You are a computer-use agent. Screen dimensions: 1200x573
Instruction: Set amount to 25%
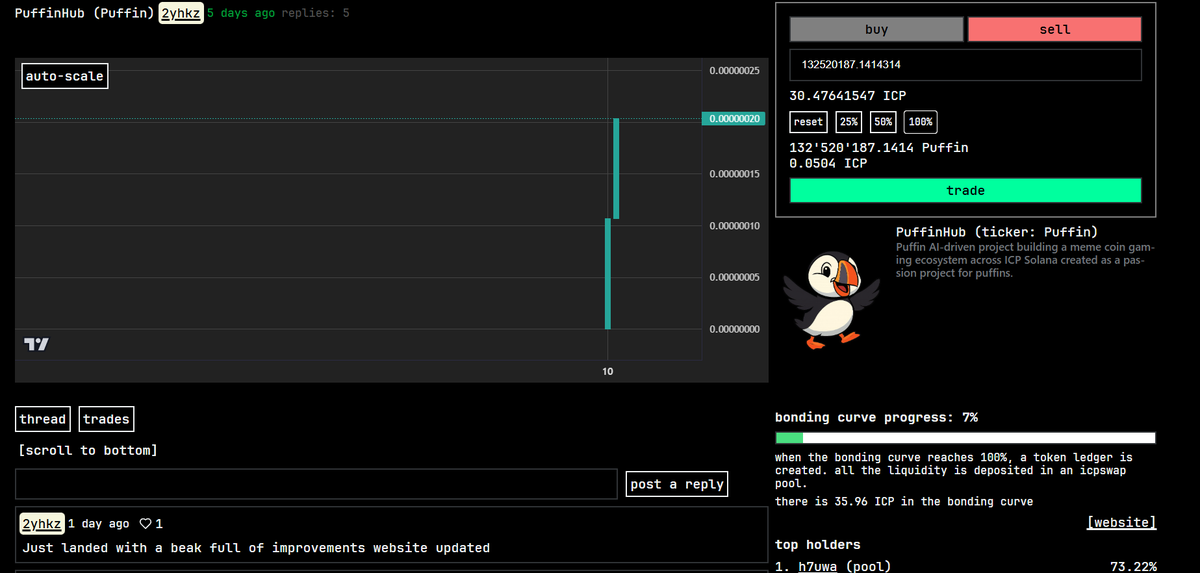pos(848,122)
